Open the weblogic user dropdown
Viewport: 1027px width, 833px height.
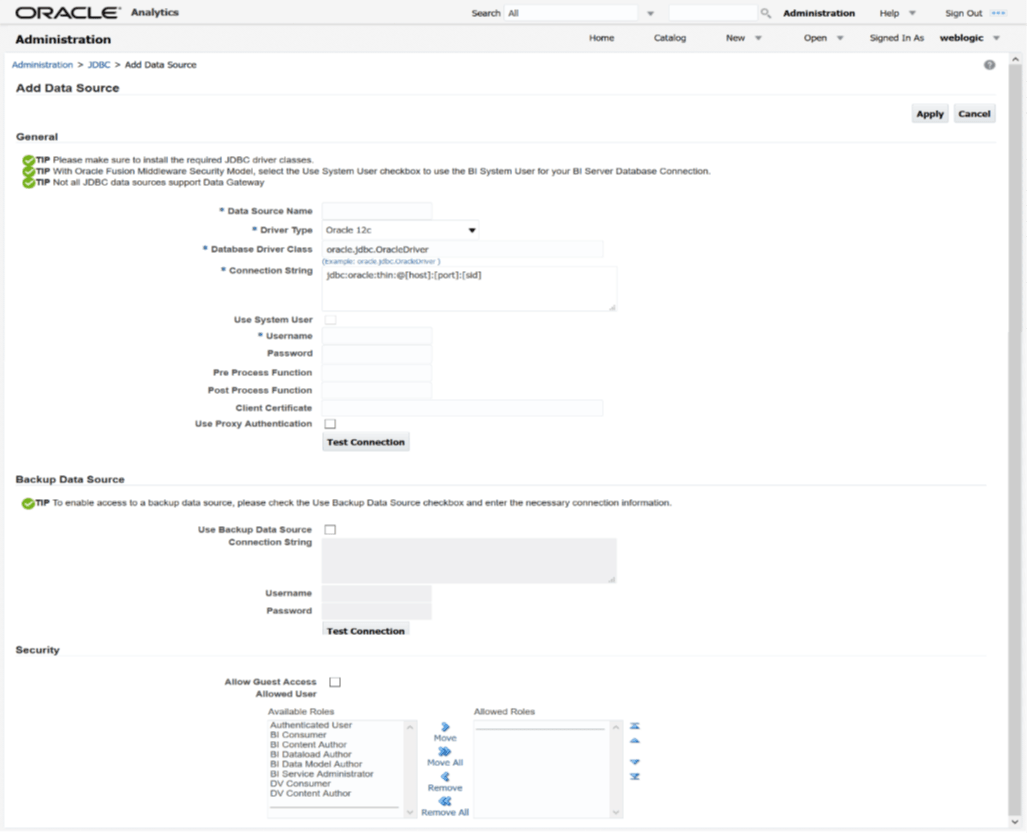tap(996, 38)
